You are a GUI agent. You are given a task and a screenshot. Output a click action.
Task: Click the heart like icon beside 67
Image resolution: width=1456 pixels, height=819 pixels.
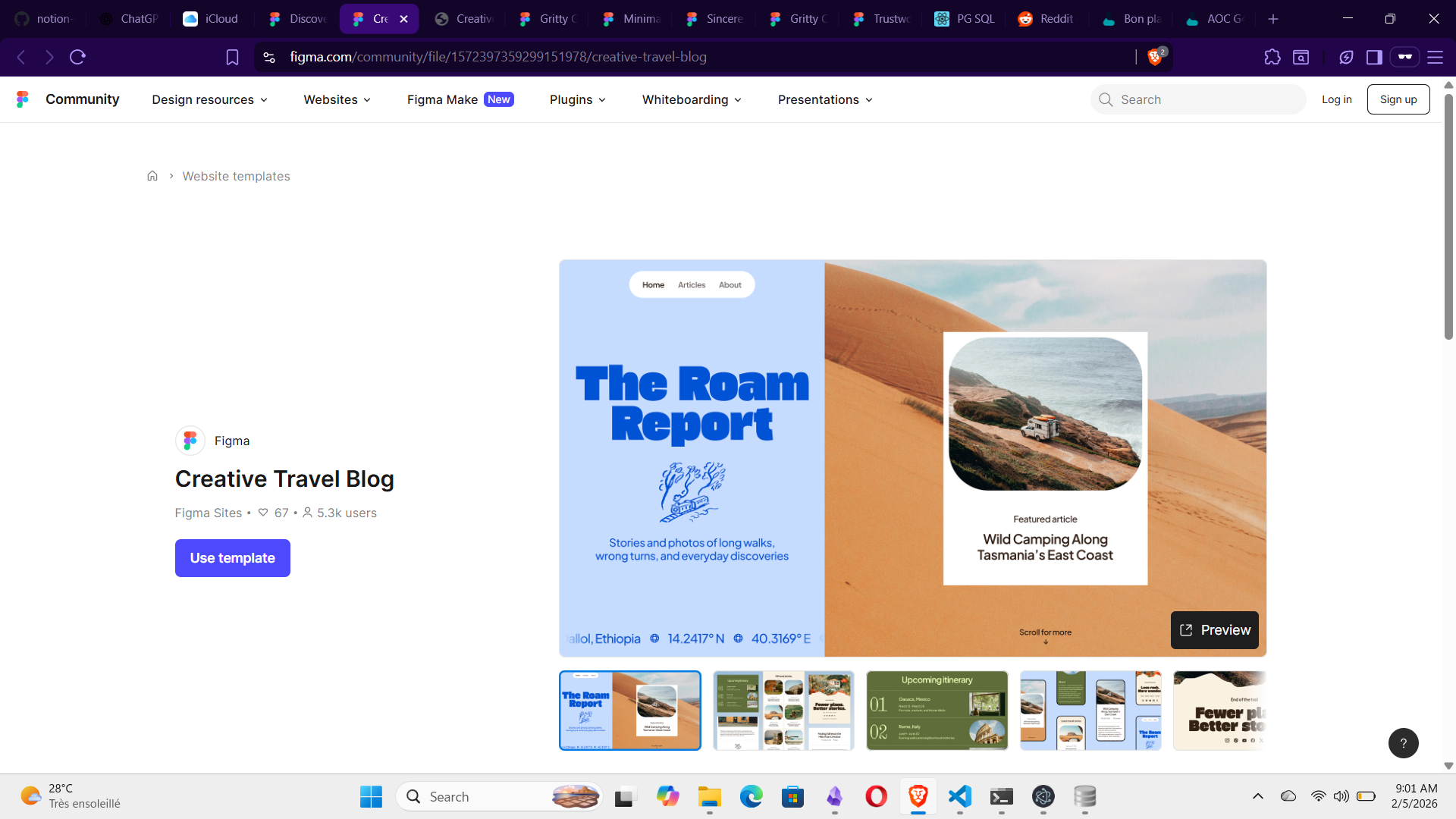pos(263,513)
